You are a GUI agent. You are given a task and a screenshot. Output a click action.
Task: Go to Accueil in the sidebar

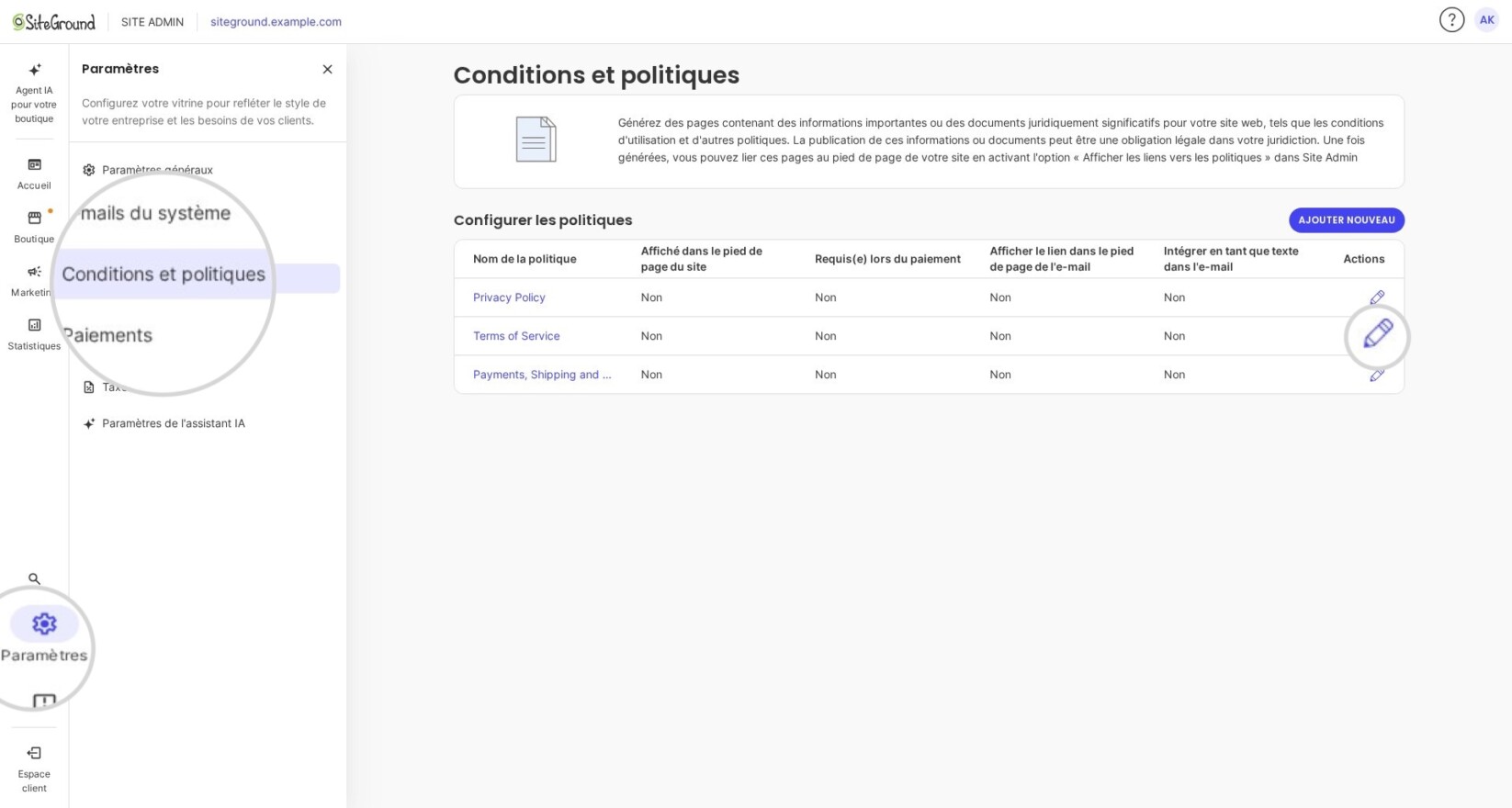(34, 174)
